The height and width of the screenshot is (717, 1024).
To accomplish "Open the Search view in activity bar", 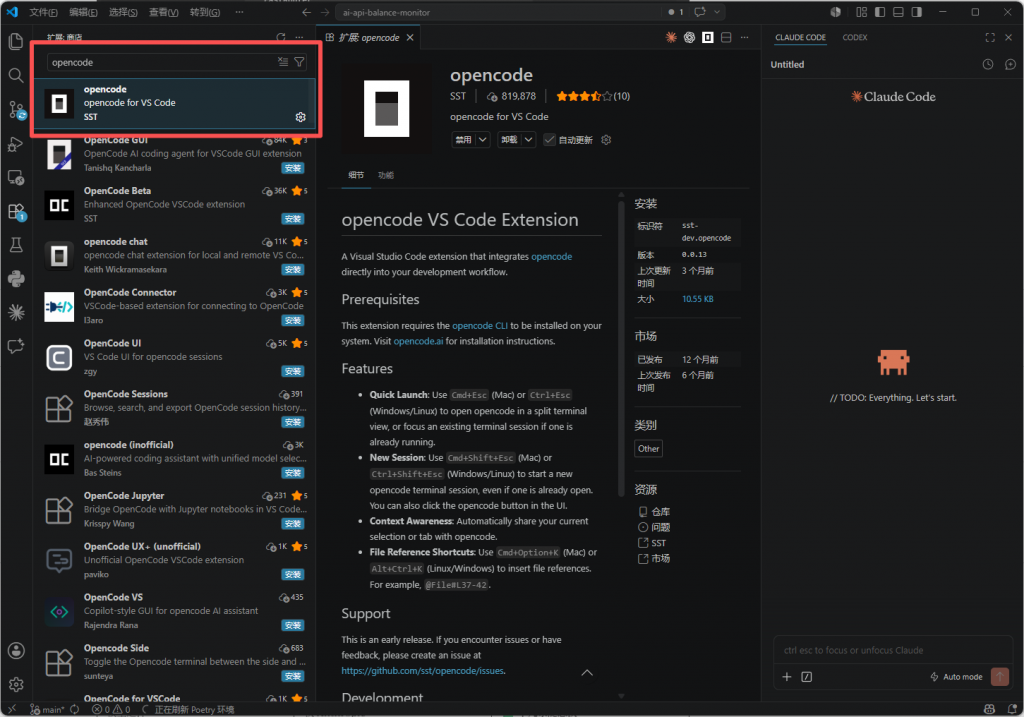I will click(x=16, y=75).
